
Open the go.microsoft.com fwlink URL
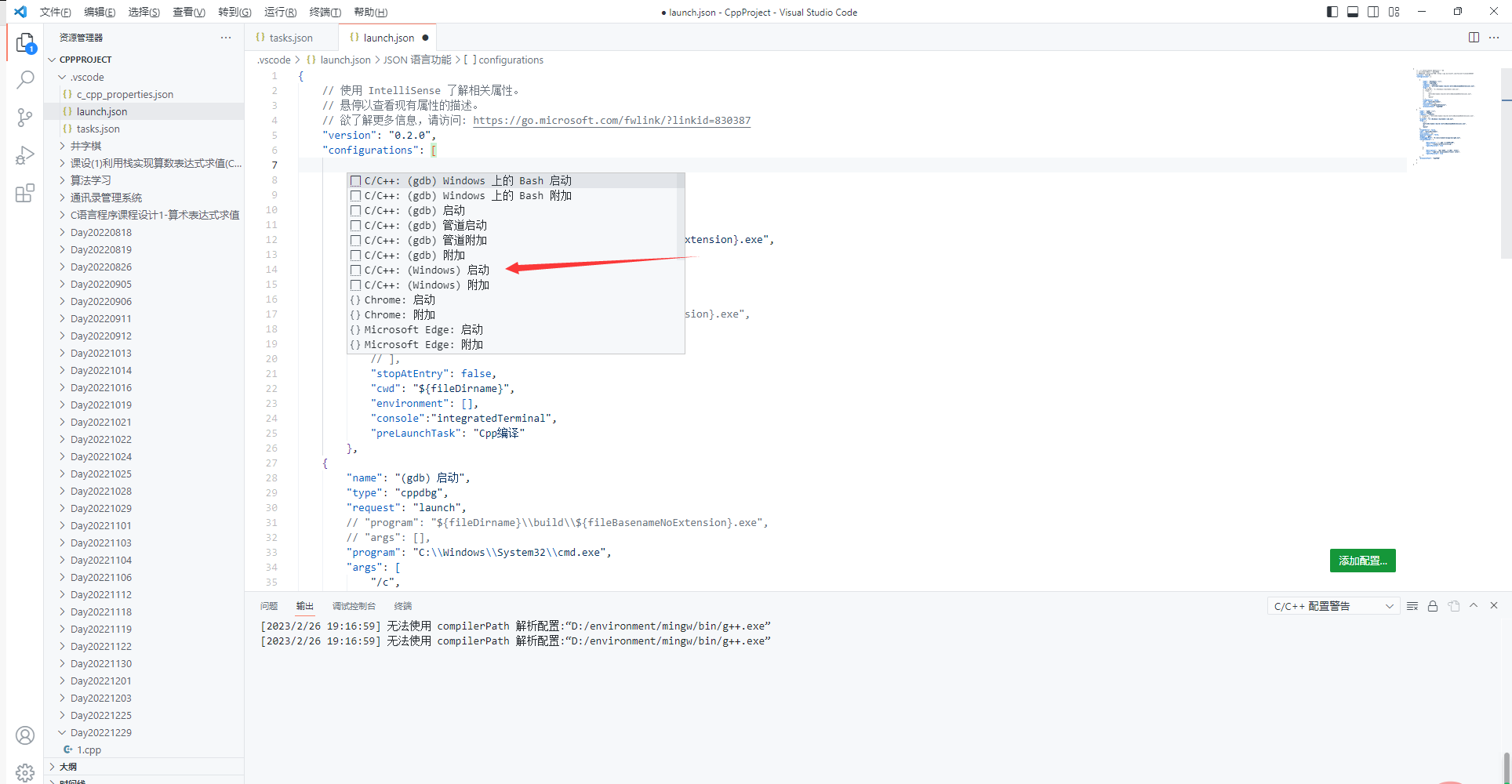pos(612,121)
